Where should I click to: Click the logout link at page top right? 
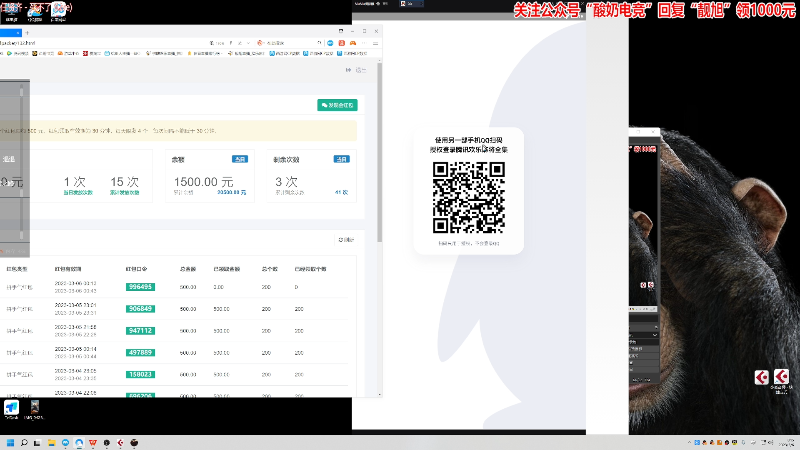(361, 70)
